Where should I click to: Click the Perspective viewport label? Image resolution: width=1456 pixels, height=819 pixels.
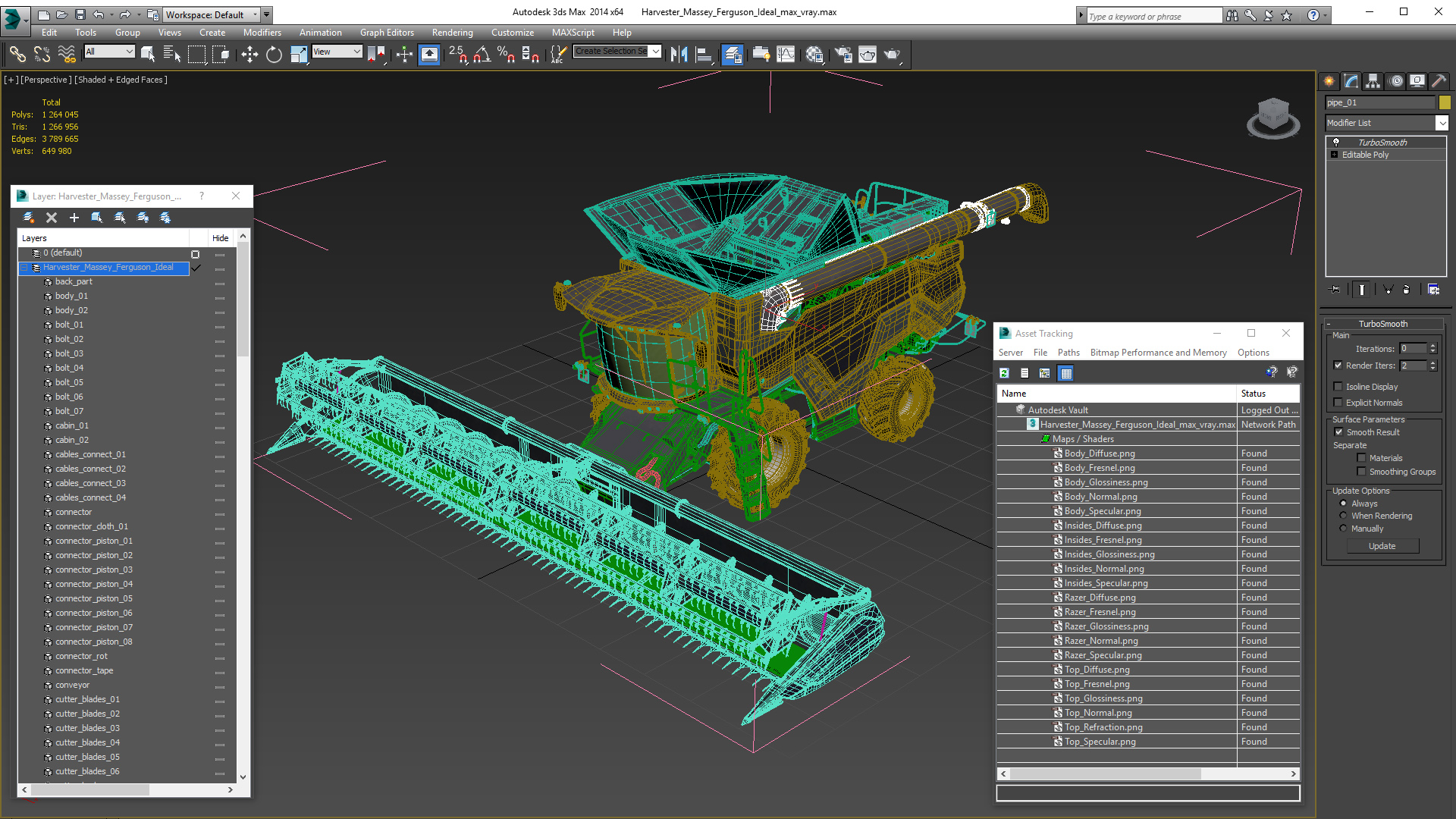pos(45,80)
